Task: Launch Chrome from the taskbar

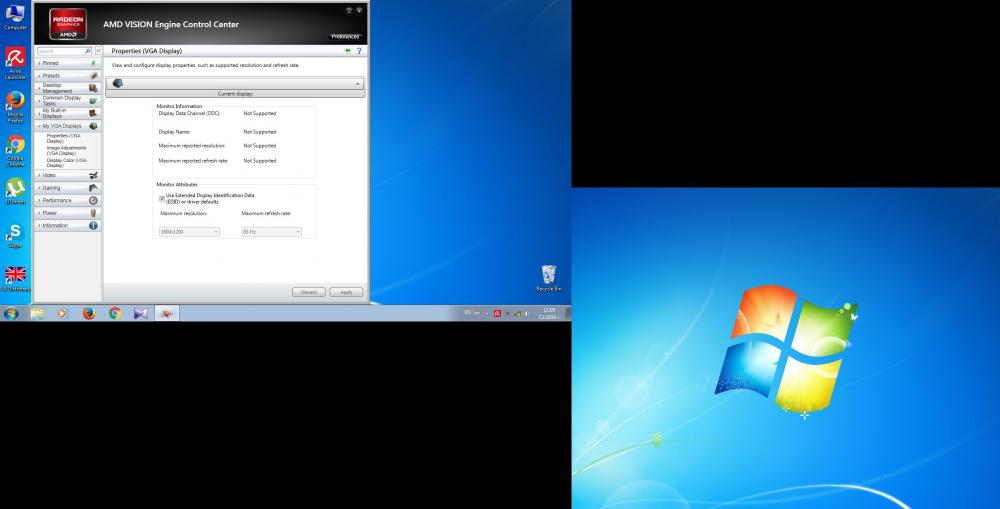Action: click(115, 313)
